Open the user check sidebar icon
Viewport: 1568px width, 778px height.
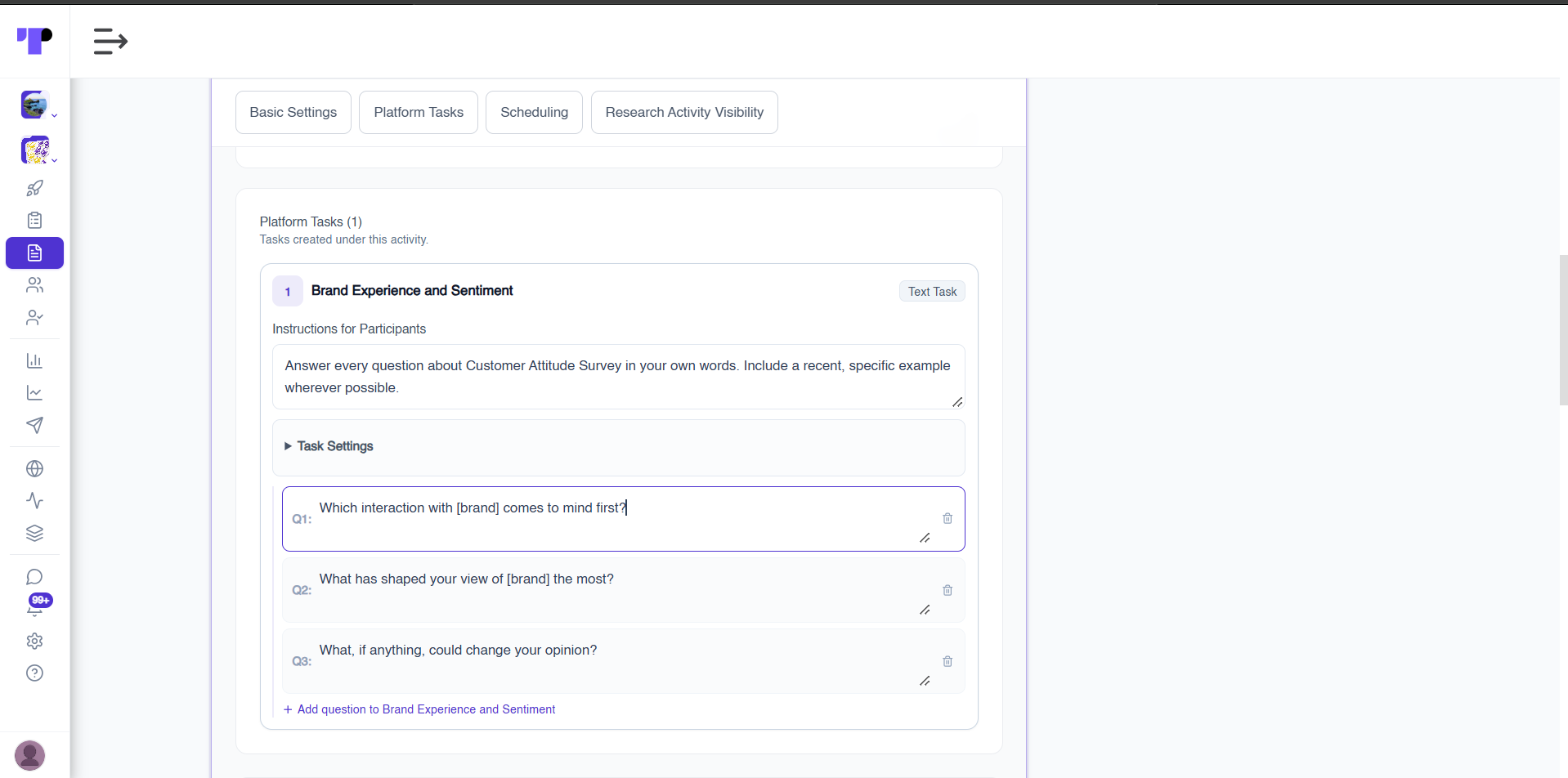(x=34, y=317)
